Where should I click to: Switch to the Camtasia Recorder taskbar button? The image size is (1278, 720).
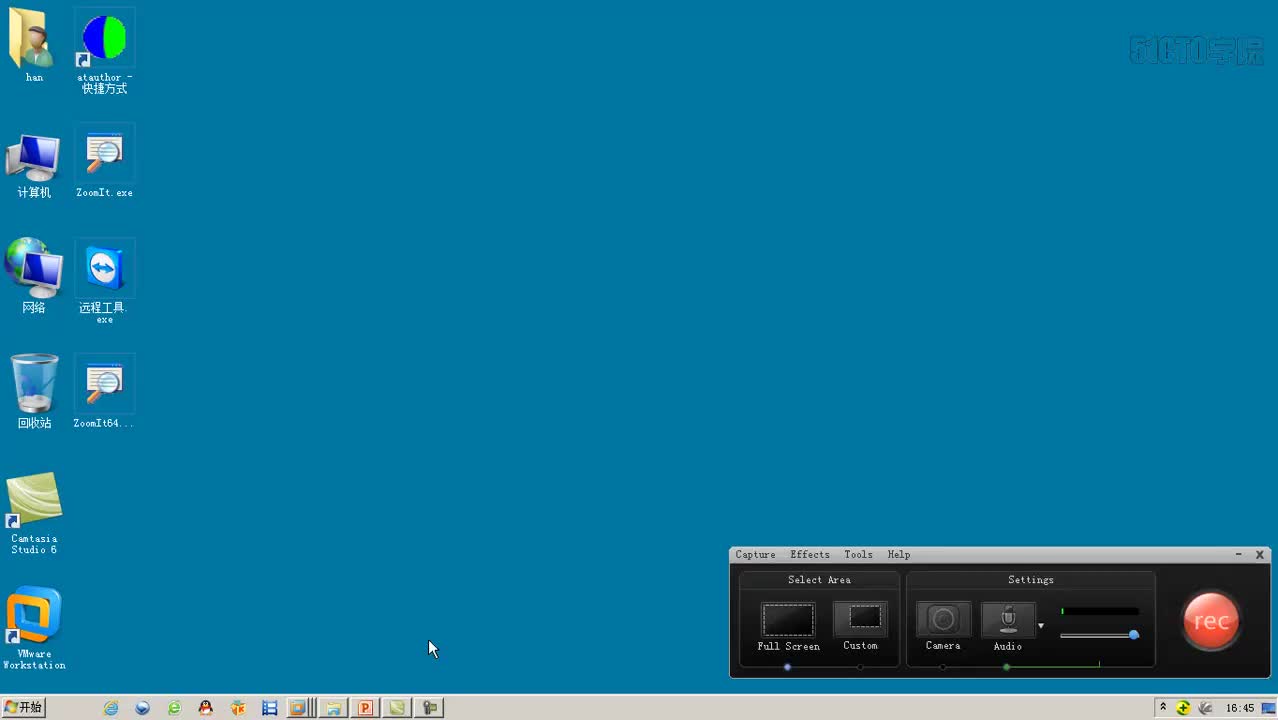coord(300,708)
